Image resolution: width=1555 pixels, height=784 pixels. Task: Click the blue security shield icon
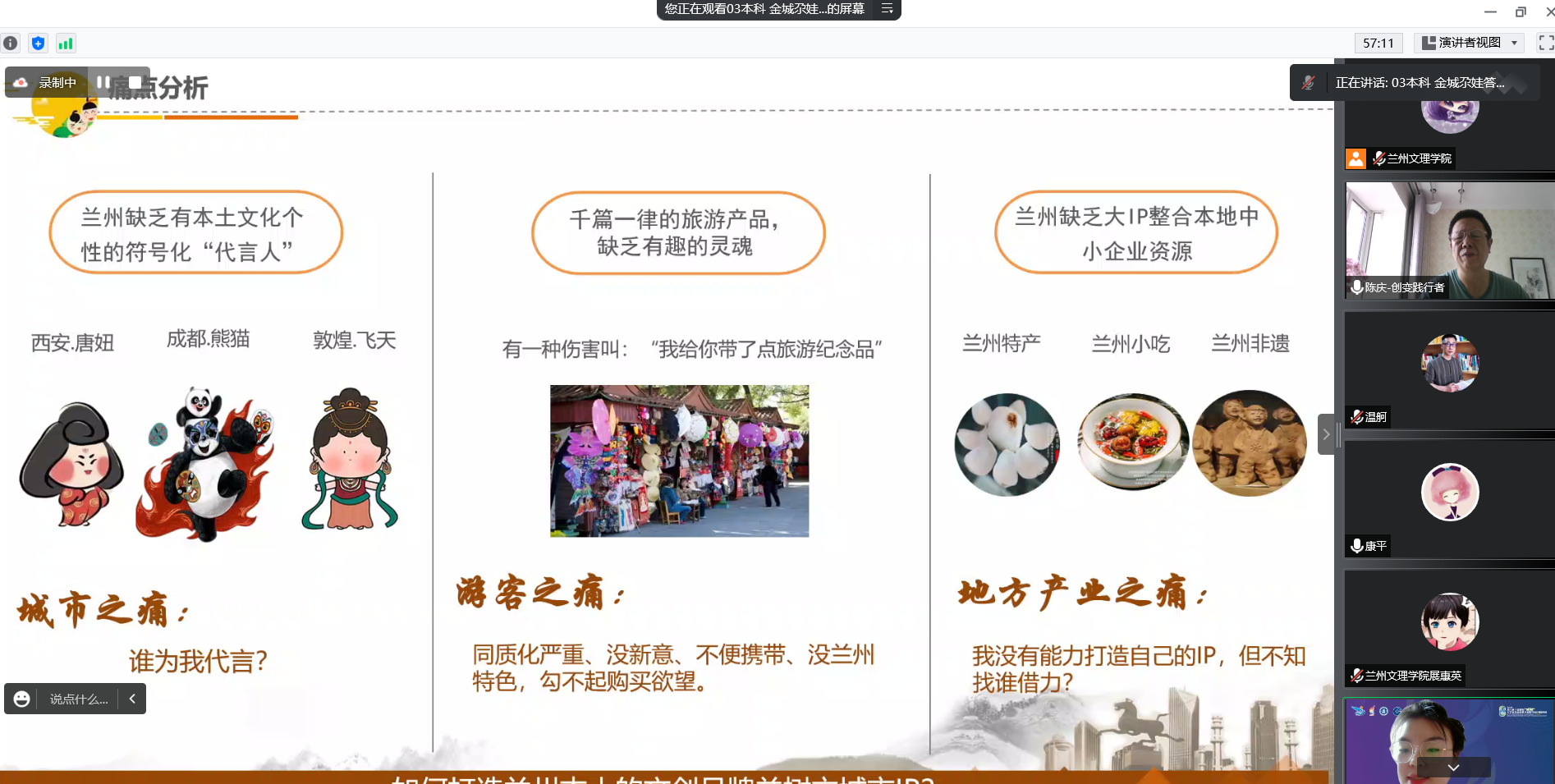(38, 44)
